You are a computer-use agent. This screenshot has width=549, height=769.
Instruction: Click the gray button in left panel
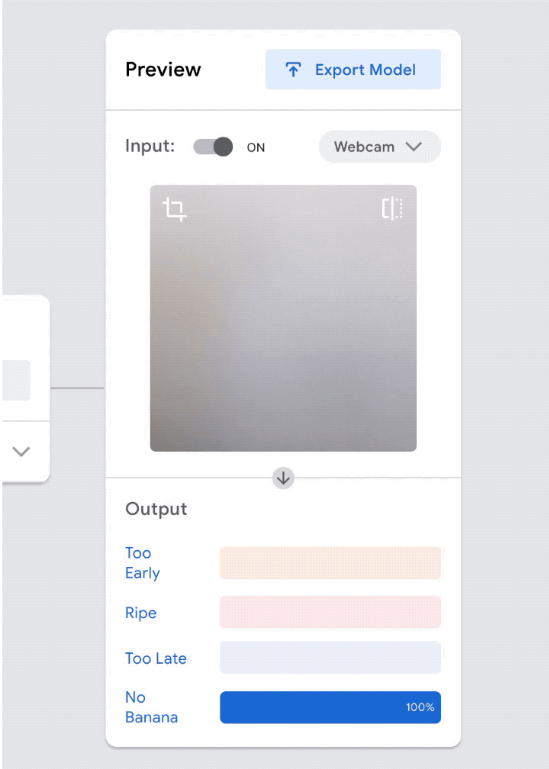point(16,380)
